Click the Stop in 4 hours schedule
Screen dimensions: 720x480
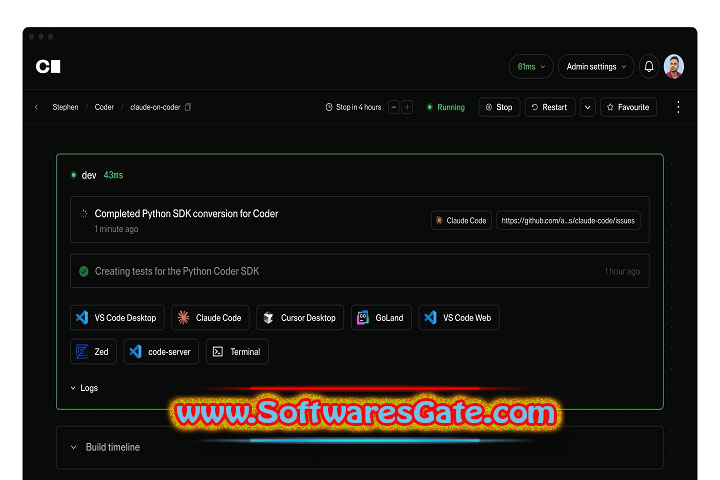[x=354, y=107]
